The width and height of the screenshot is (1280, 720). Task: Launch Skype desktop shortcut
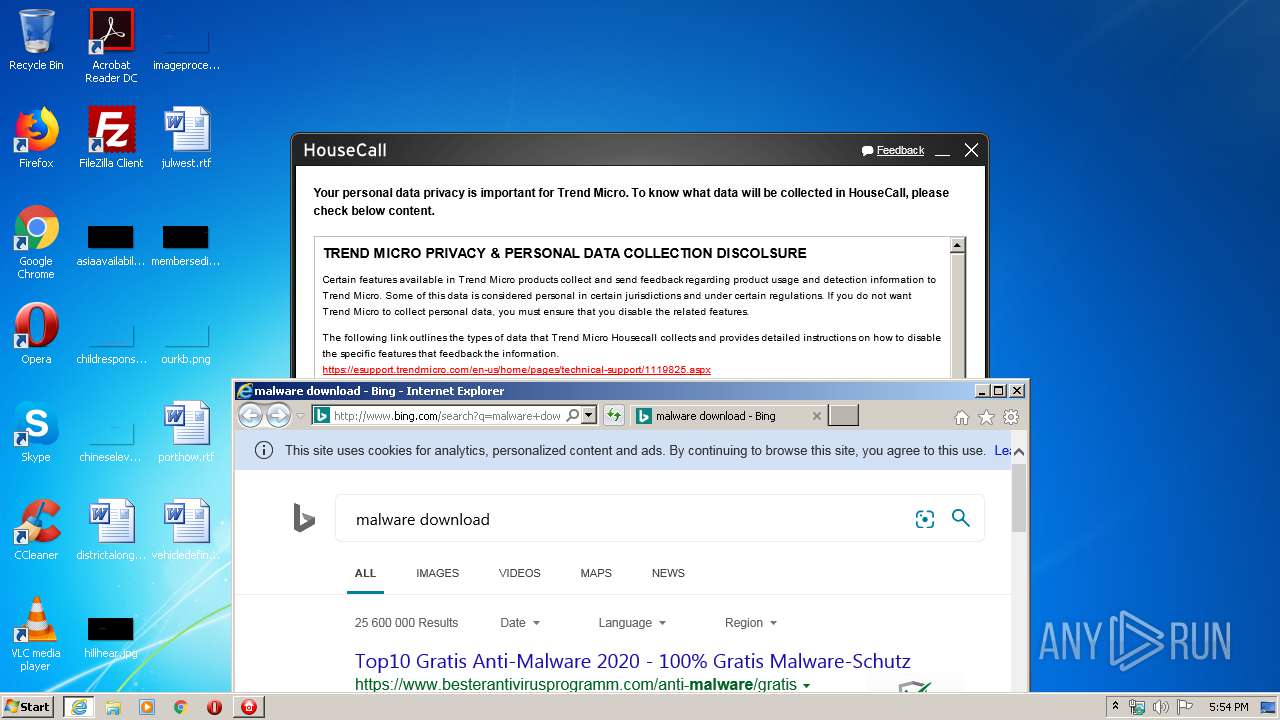[x=36, y=432]
